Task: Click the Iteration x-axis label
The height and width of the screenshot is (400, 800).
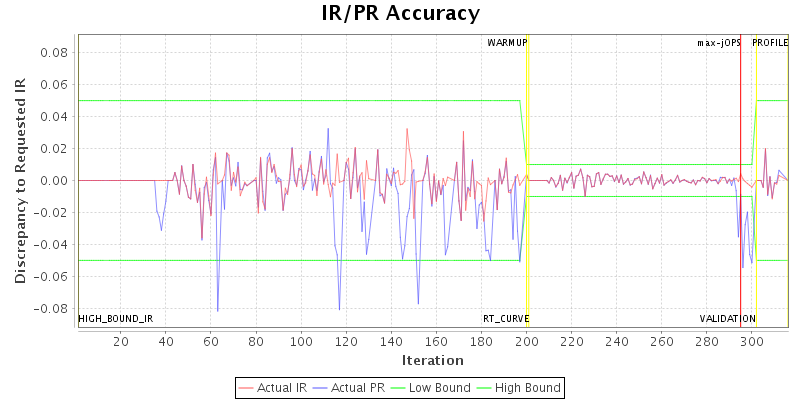Action: click(x=432, y=360)
